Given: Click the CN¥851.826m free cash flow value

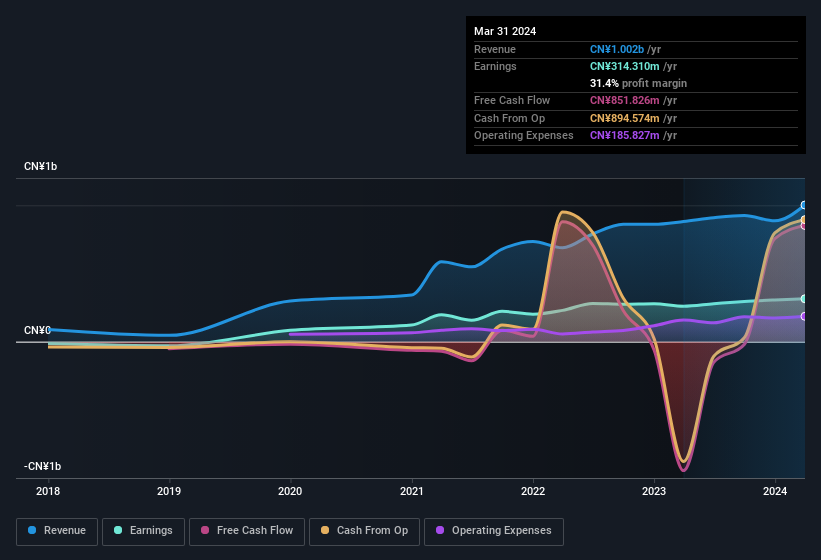Looking at the screenshot, I should click(625, 100).
